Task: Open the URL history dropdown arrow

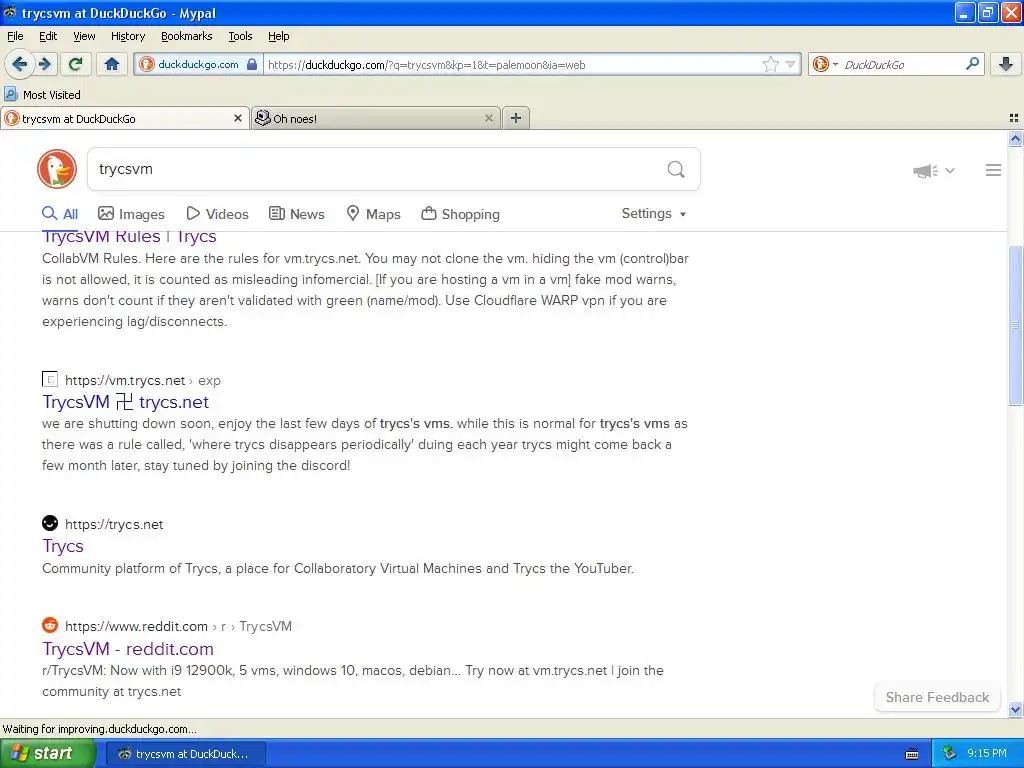Action: point(791,64)
